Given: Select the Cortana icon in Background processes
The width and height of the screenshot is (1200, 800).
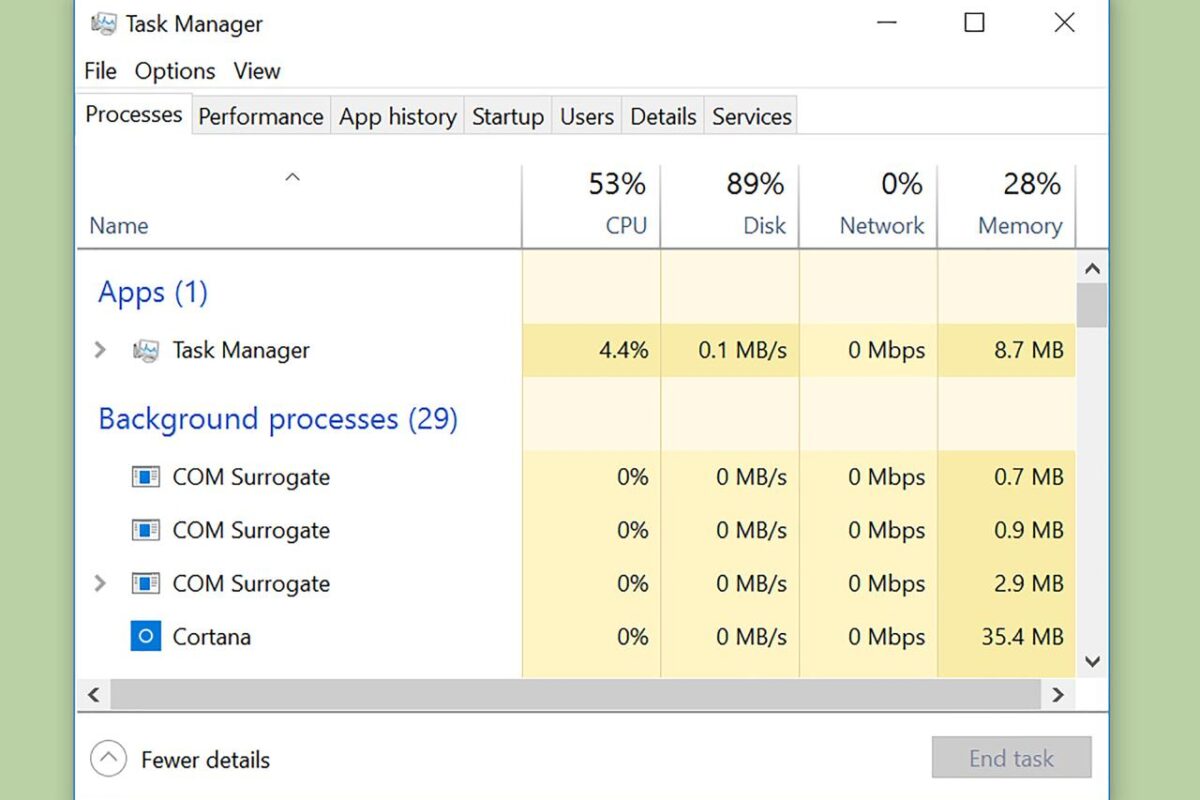Looking at the screenshot, I should coord(145,636).
